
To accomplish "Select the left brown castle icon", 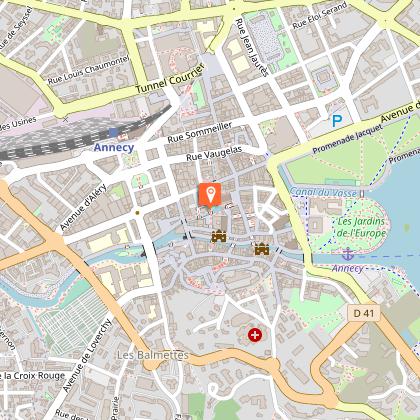I will pos(219,236).
